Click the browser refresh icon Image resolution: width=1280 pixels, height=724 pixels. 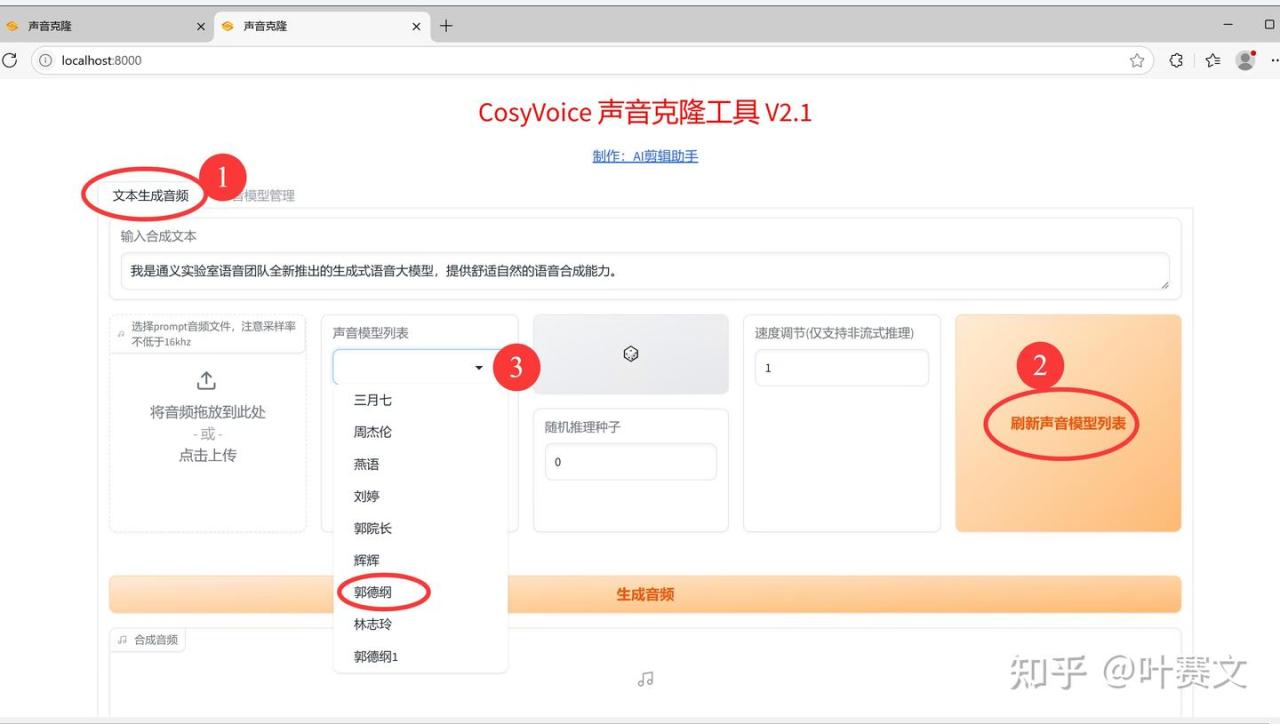click(x=10, y=60)
